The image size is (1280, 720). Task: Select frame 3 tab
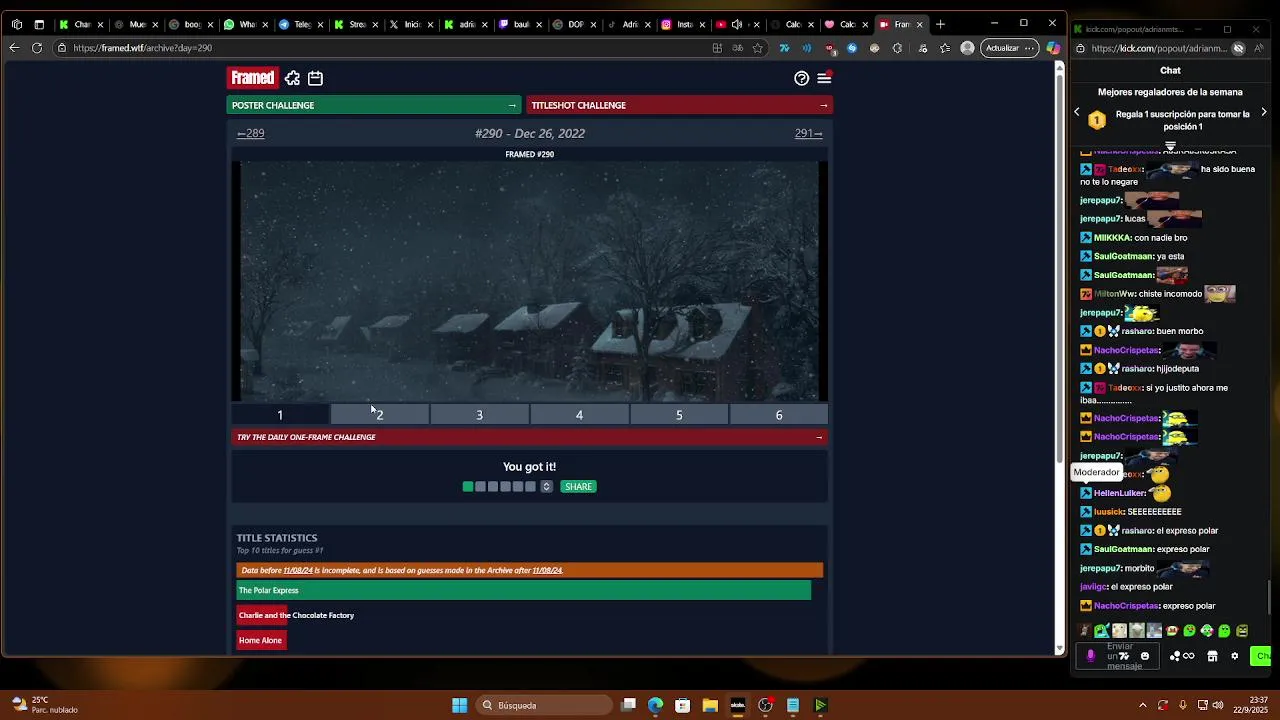[479, 415]
